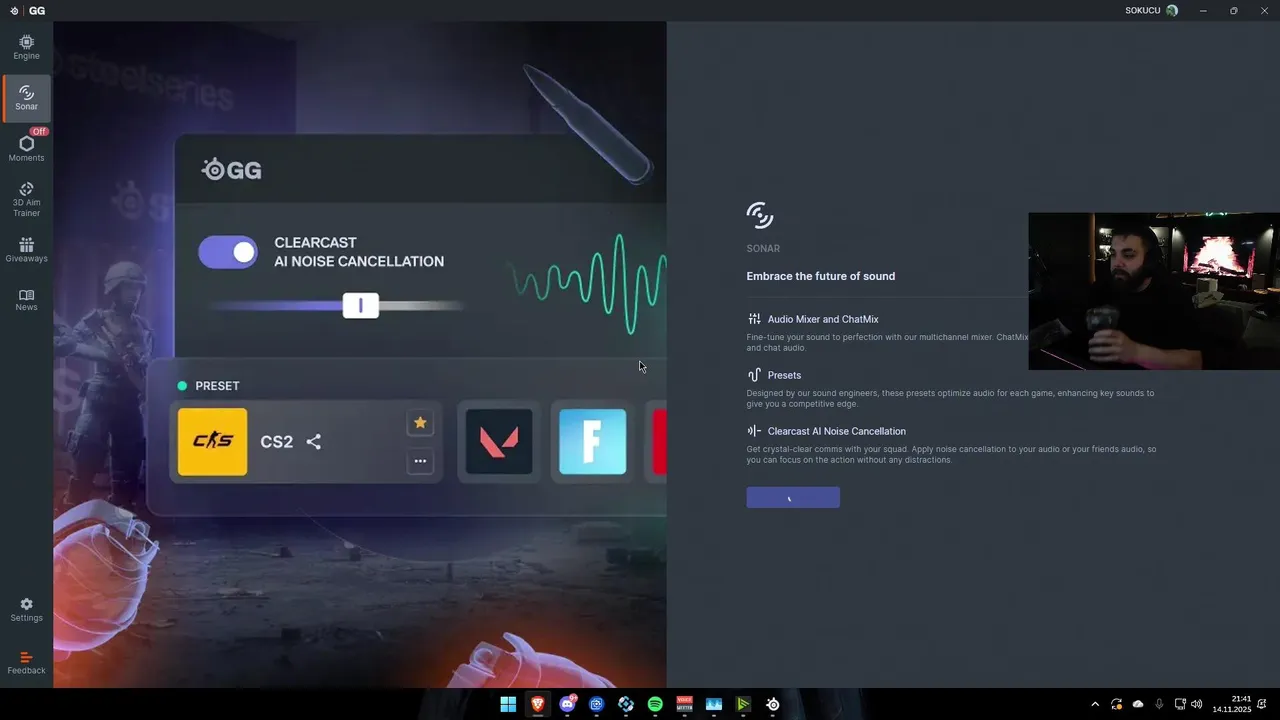Show hidden system tray icons
The height and width of the screenshot is (720, 1280).
point(1095,704)
